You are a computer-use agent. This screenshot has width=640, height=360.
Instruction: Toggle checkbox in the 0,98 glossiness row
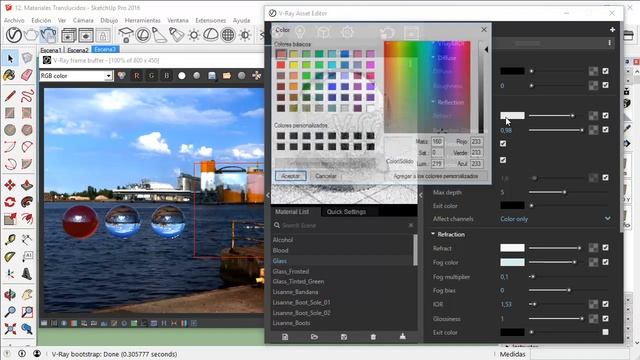[605, 130]
